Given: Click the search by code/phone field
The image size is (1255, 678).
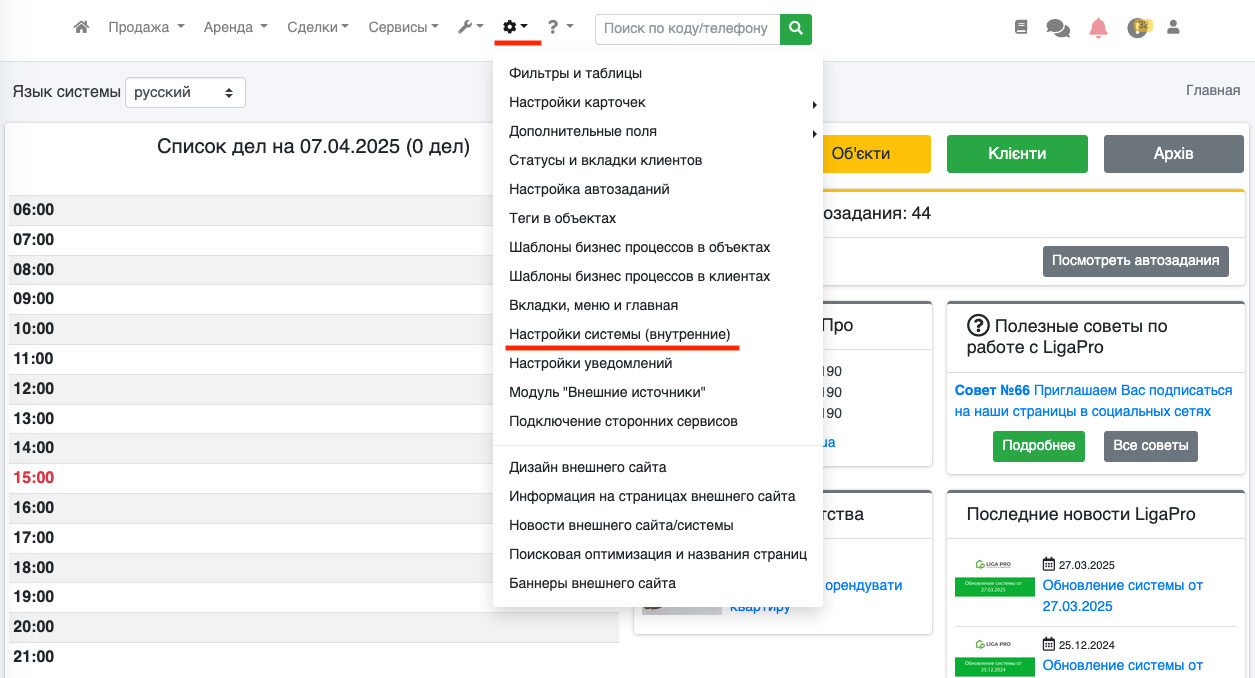Looking at the screenshot, I should pos(687,29).
